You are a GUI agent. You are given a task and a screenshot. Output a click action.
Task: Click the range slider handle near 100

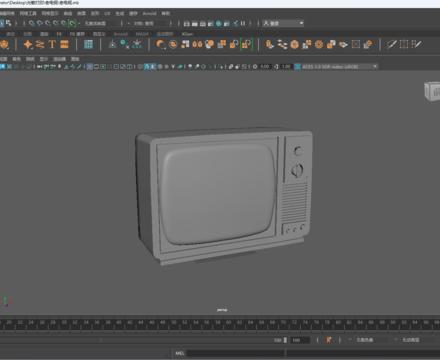pos(285,340)
